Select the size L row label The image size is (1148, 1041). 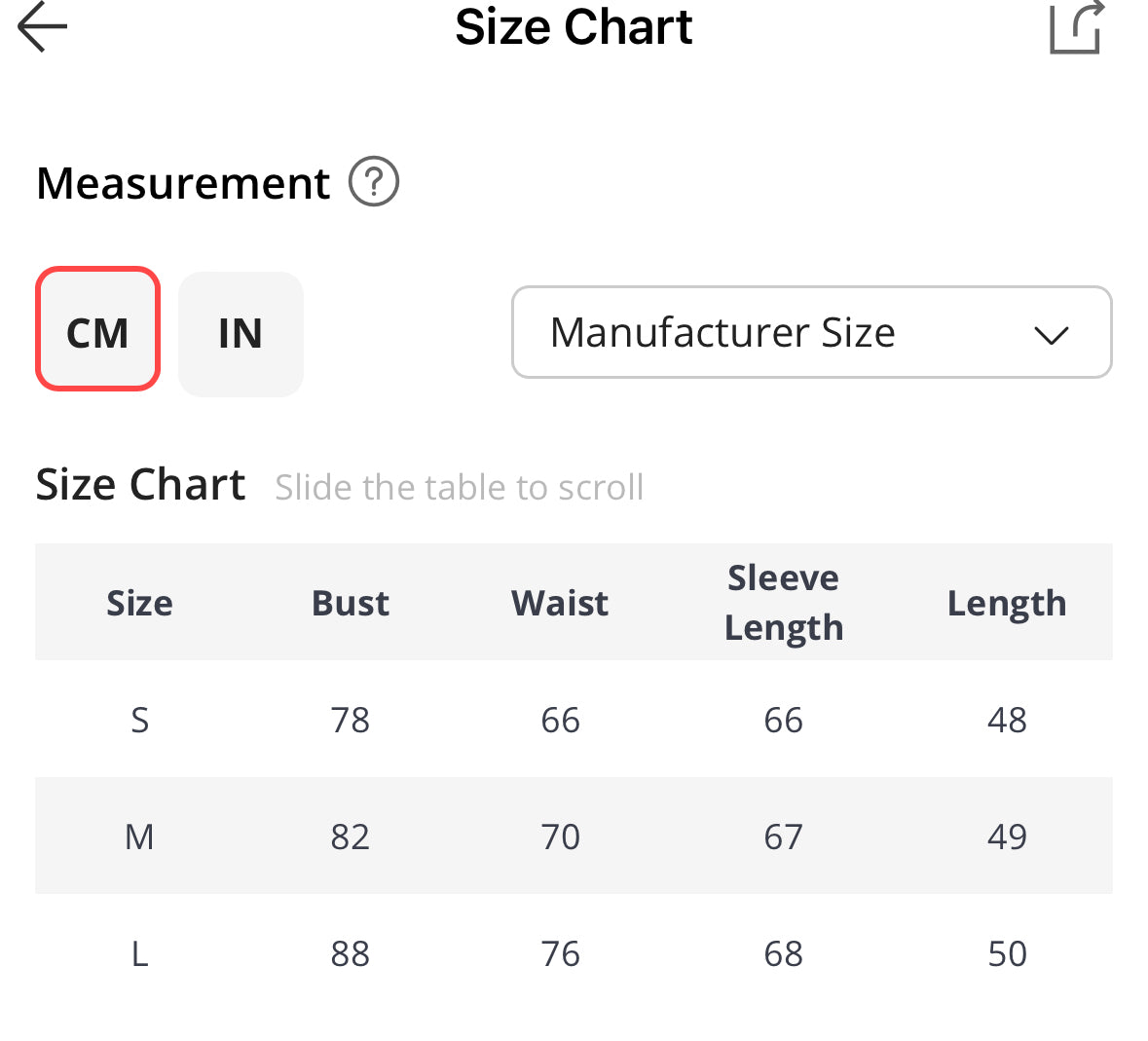pos(139,953)
